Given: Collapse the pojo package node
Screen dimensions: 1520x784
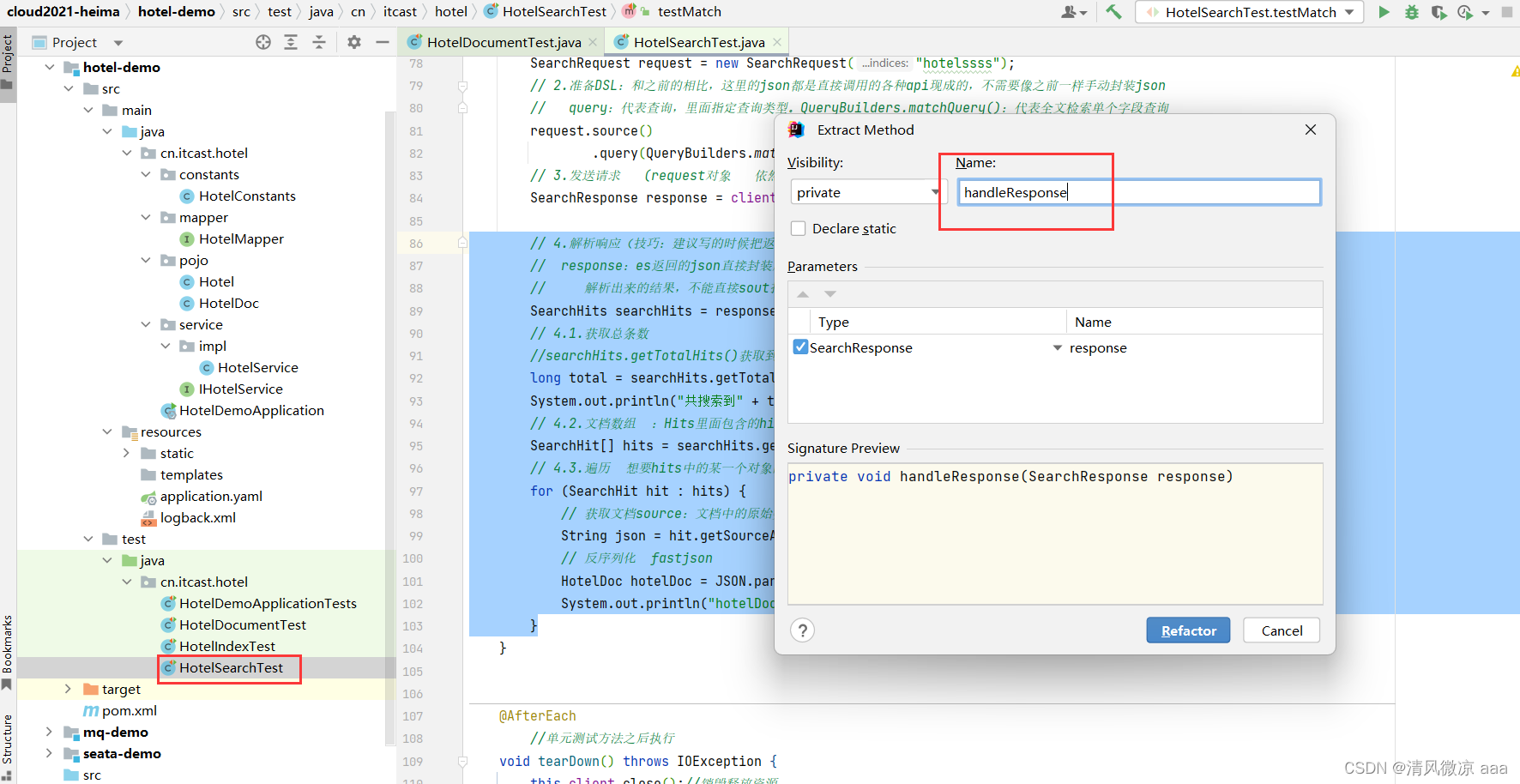Looking at the screenshot, I should coord(146,260).
